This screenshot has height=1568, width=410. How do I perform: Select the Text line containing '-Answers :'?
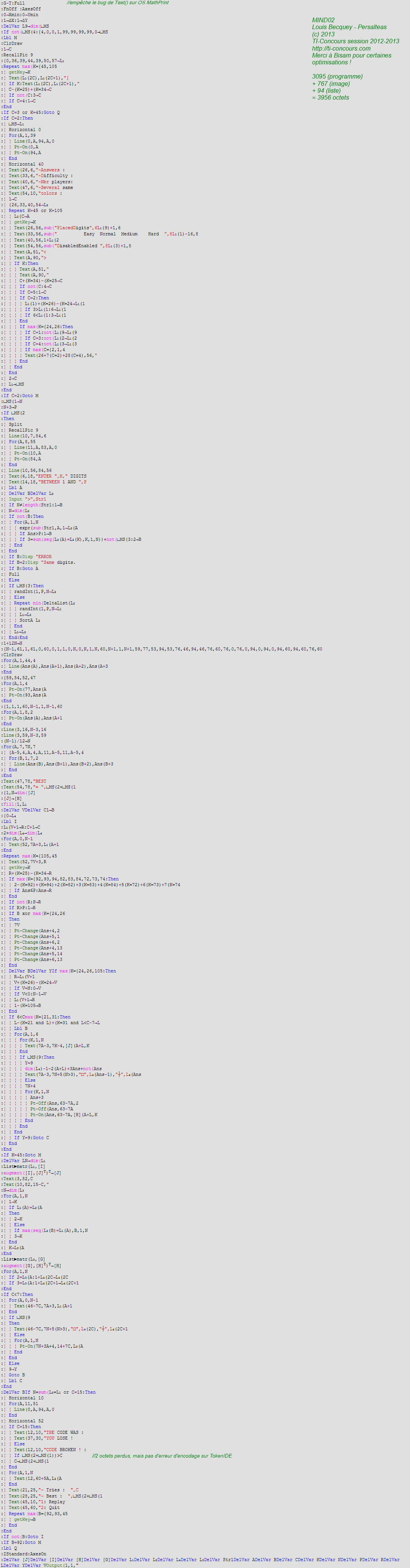coord(33,170)
